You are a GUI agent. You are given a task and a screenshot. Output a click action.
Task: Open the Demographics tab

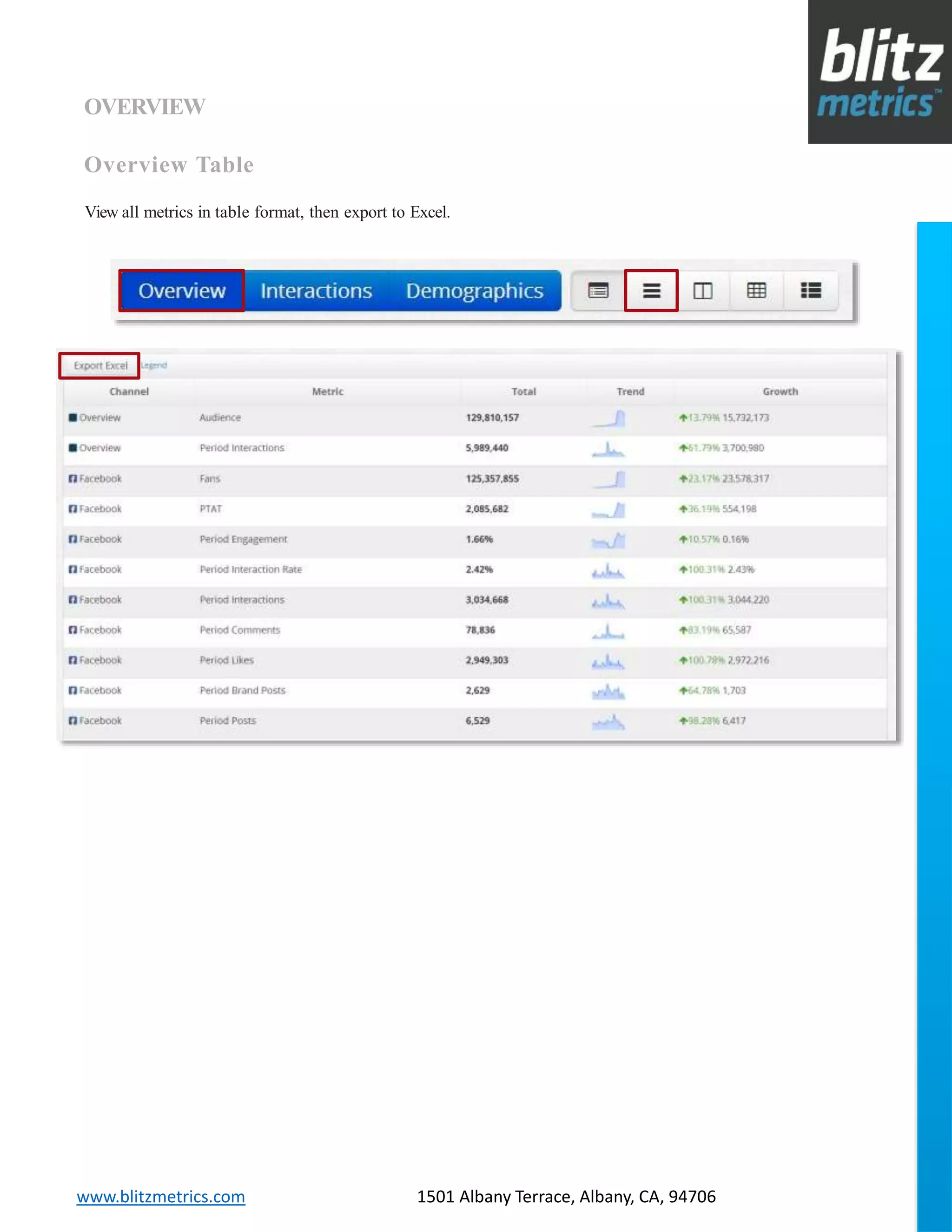click(x=474, y=291)
